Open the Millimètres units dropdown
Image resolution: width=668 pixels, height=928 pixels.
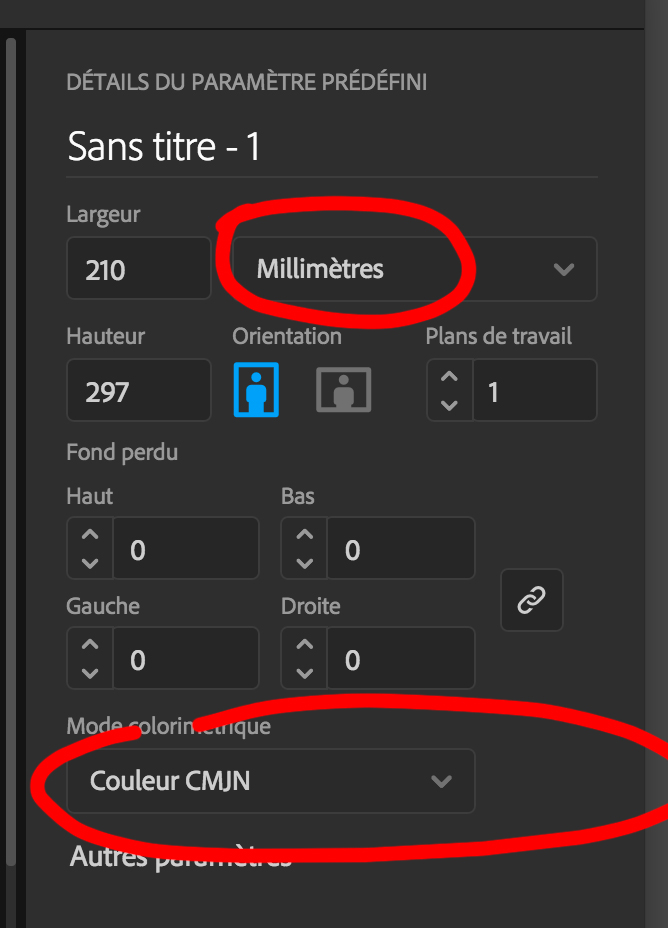[414, 269]
